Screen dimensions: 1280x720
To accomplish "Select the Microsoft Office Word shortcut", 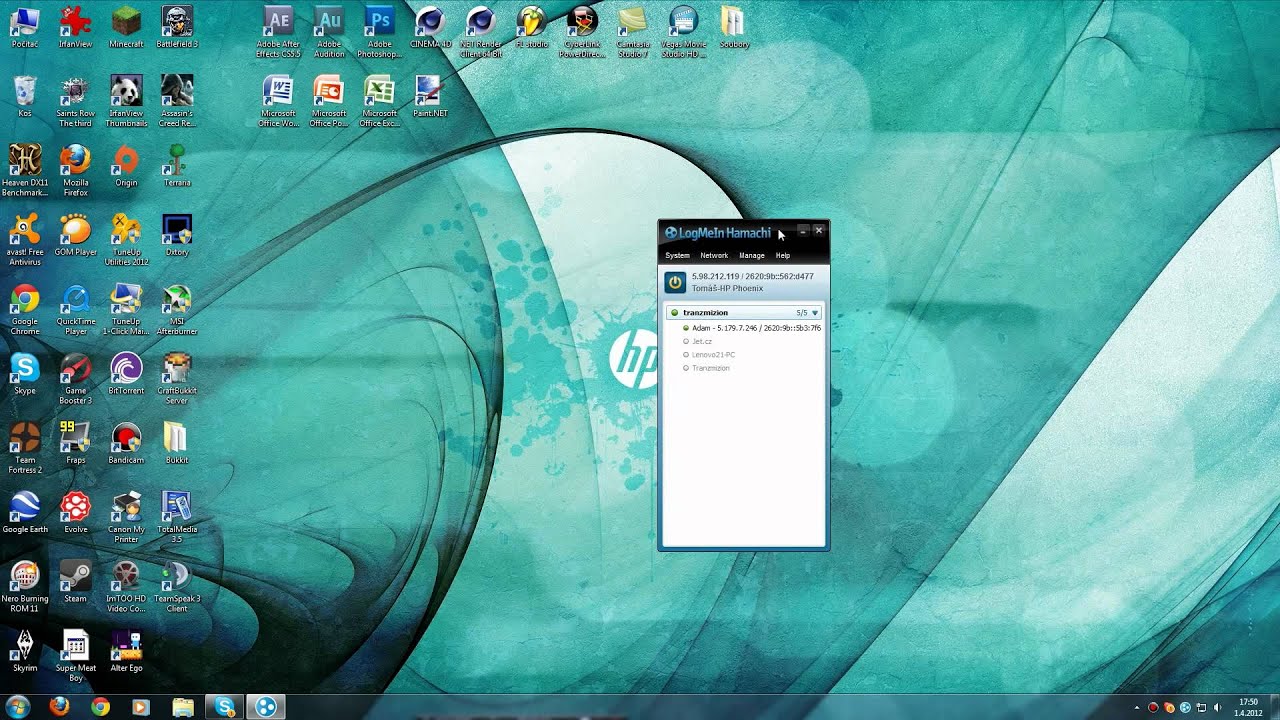I will click(x=278, y=101).
